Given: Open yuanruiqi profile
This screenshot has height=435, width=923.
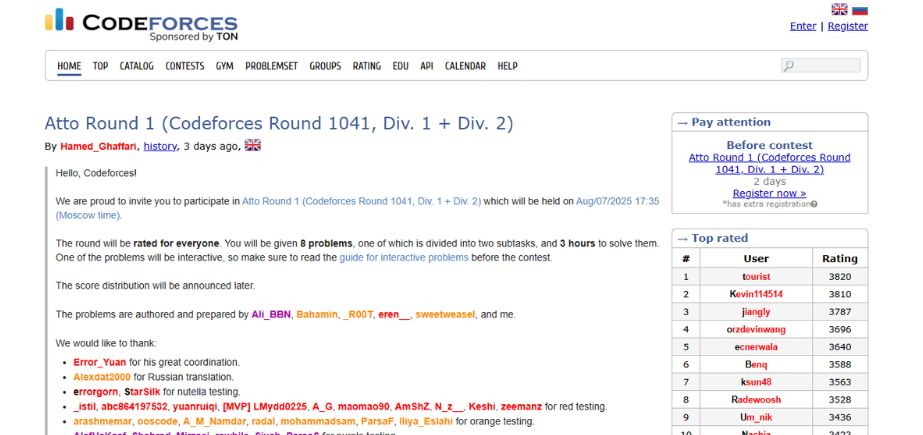Looking at the screenshot, I should click(x=197, y=406).
